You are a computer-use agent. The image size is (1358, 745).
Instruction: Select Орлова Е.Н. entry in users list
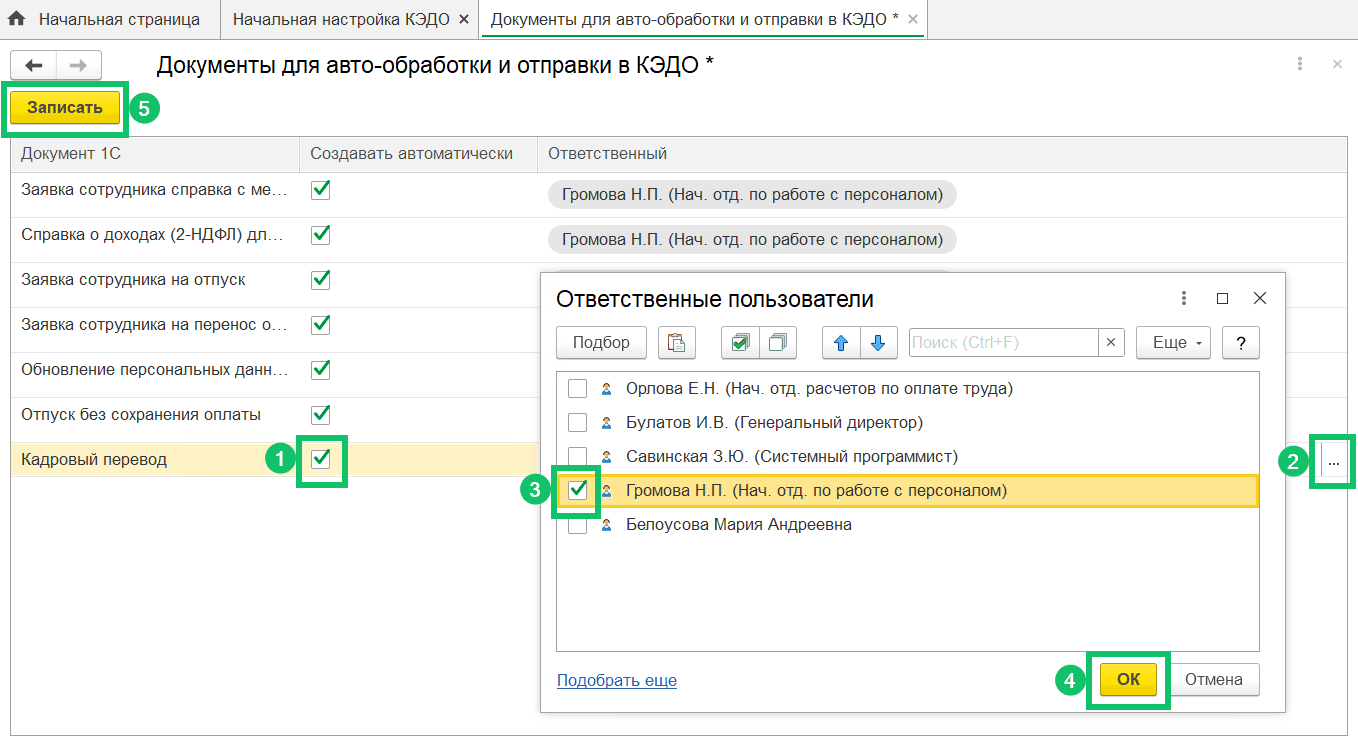pos(819,389)
